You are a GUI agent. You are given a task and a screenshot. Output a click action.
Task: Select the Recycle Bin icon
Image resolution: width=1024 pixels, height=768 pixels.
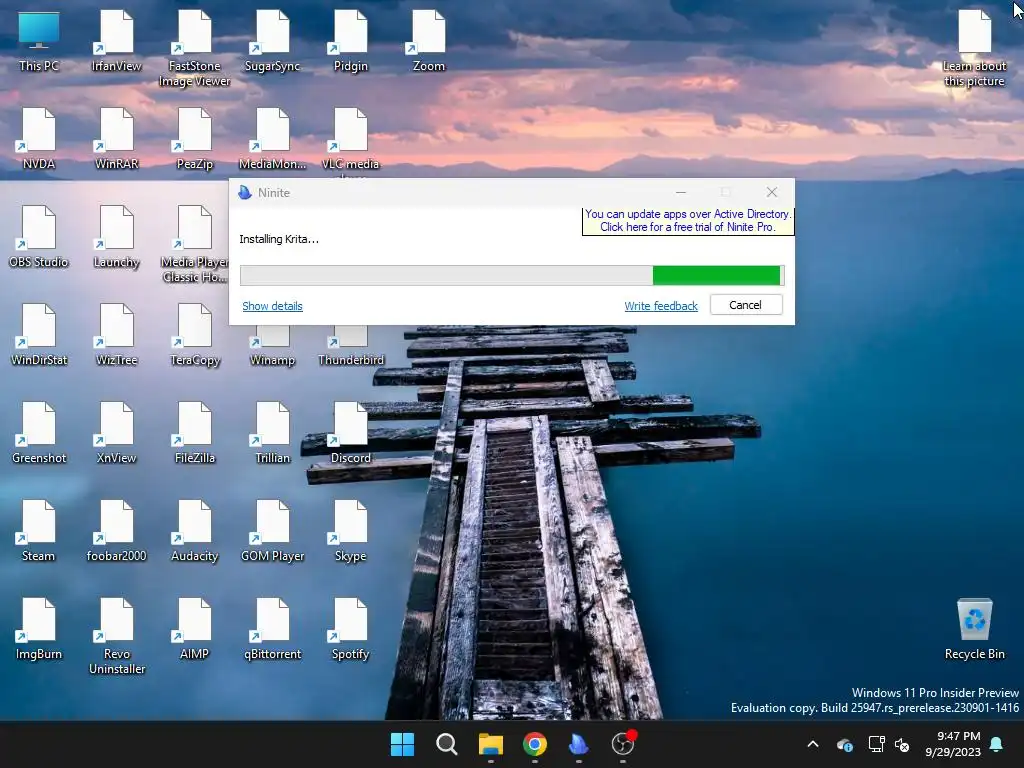(x=974, y=628)
